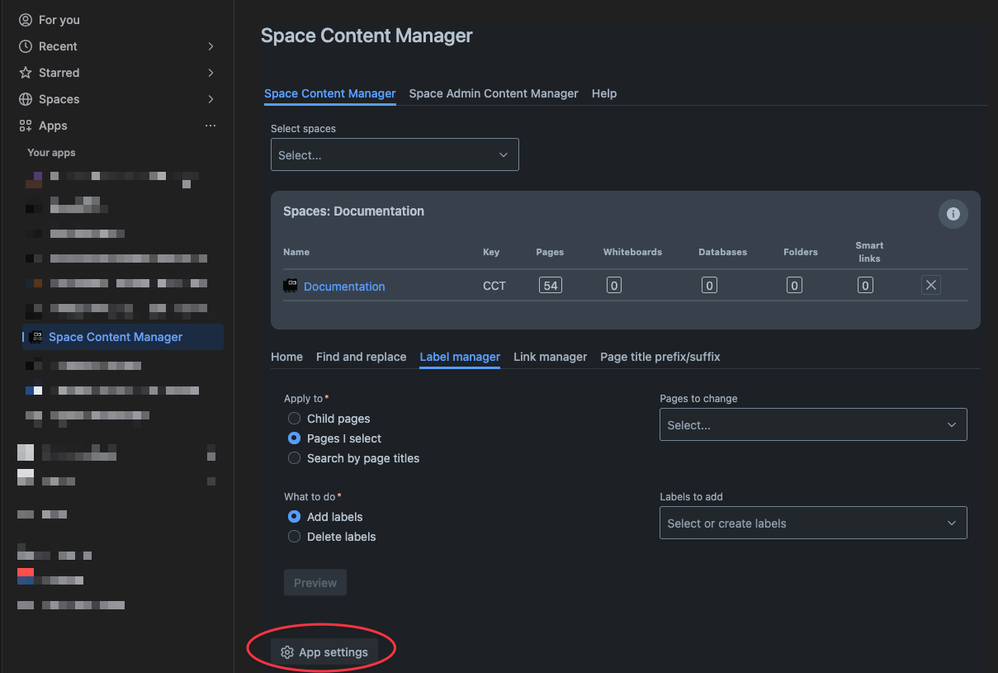Click the Recent clock icon
The image size is (998, 673).
[x=26, y=46]
